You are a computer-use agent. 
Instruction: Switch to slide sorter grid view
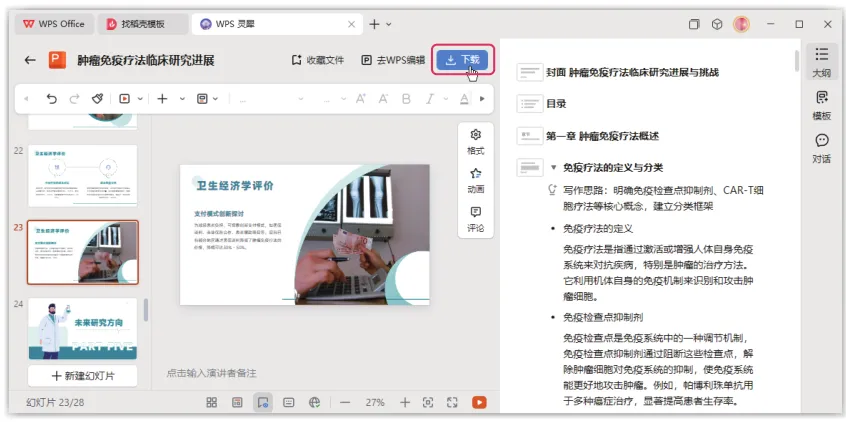212,402
